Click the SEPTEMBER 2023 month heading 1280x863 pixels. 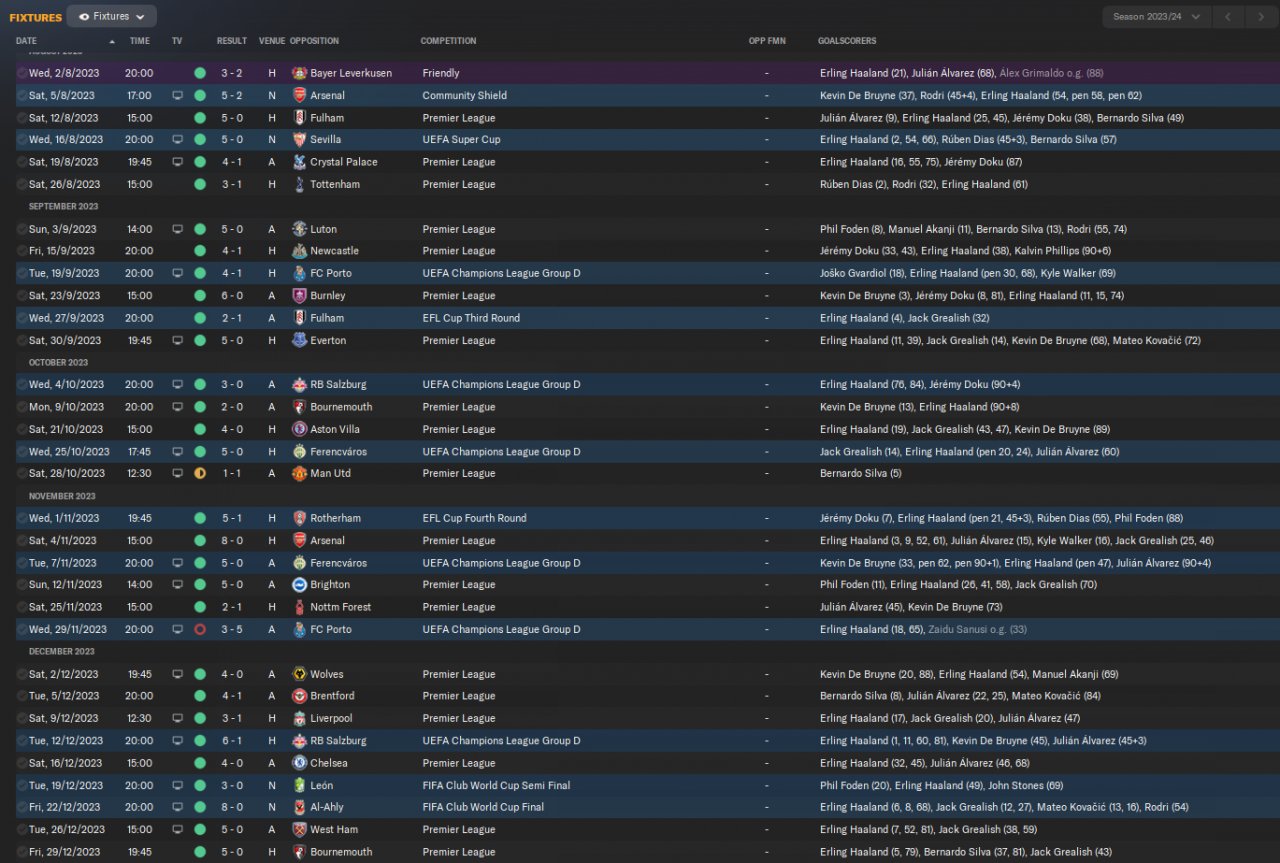point(64,207)
